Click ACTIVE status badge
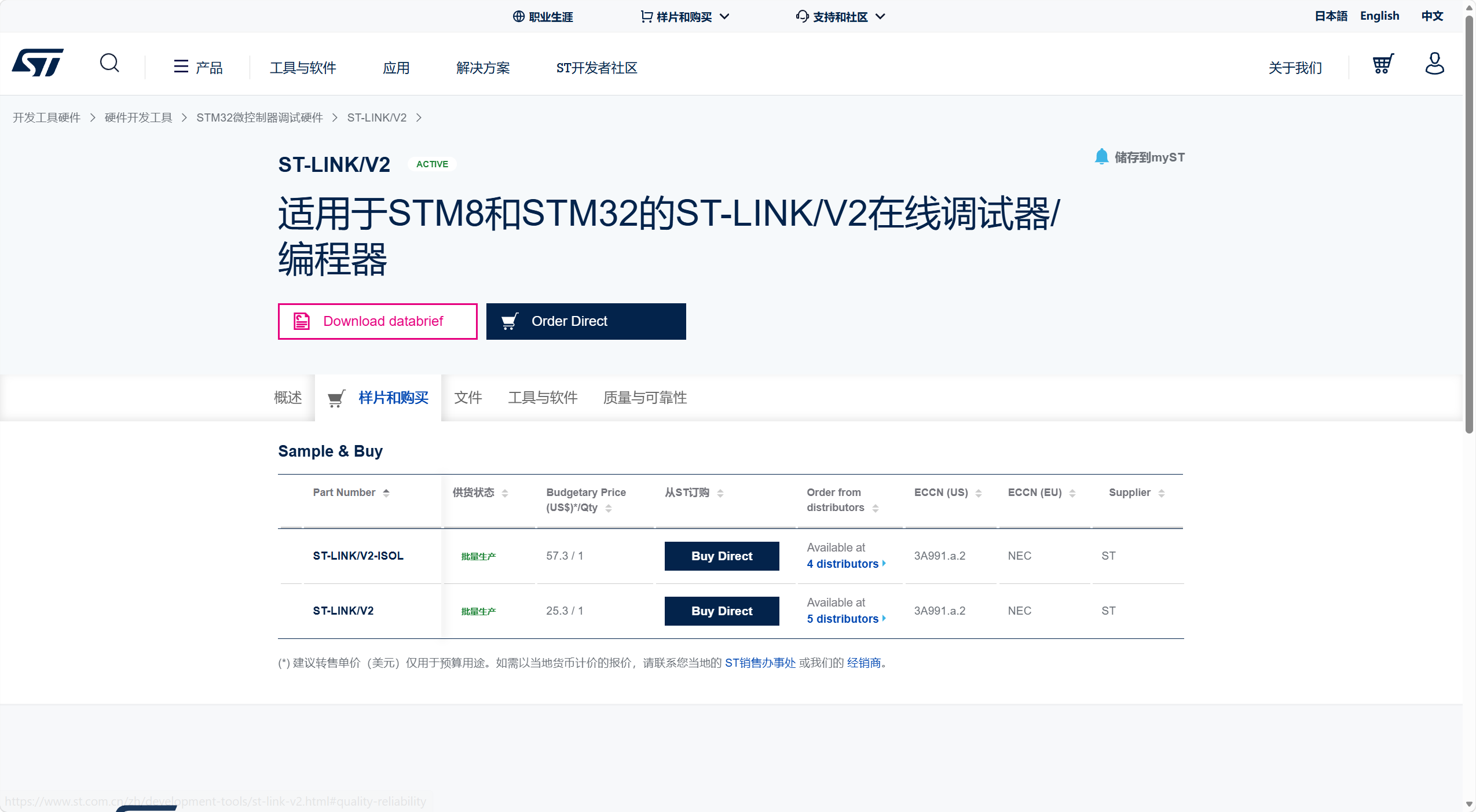This screenshot has height=812, width=1476. tap(432, 164)
